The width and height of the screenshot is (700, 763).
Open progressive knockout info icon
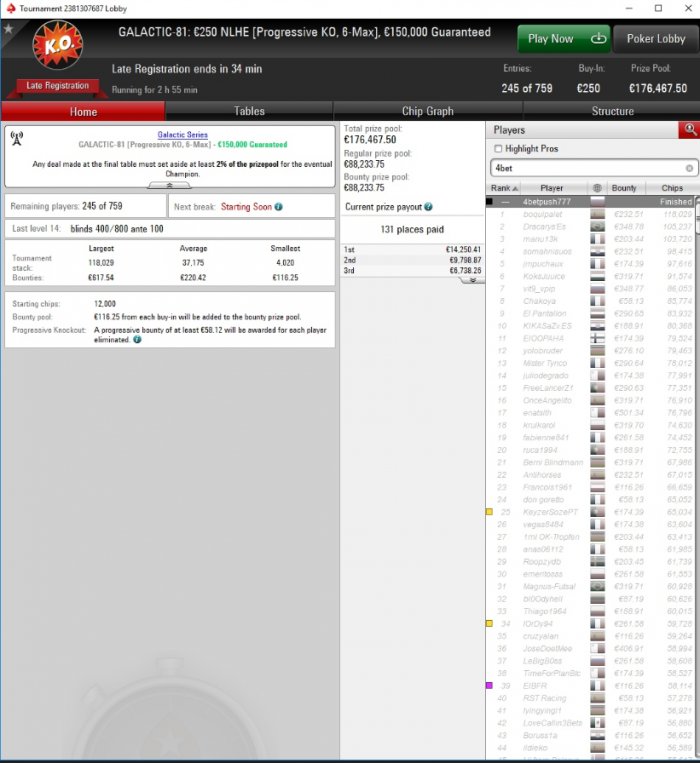(137, 340)
